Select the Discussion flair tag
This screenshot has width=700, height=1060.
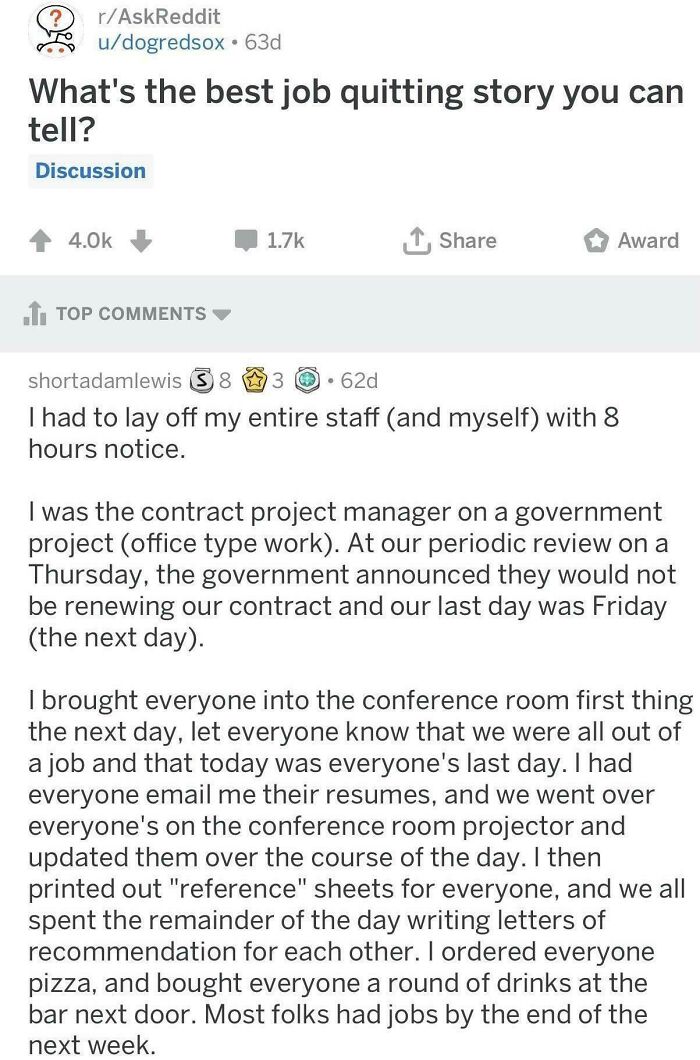click(x=90, y=170)
